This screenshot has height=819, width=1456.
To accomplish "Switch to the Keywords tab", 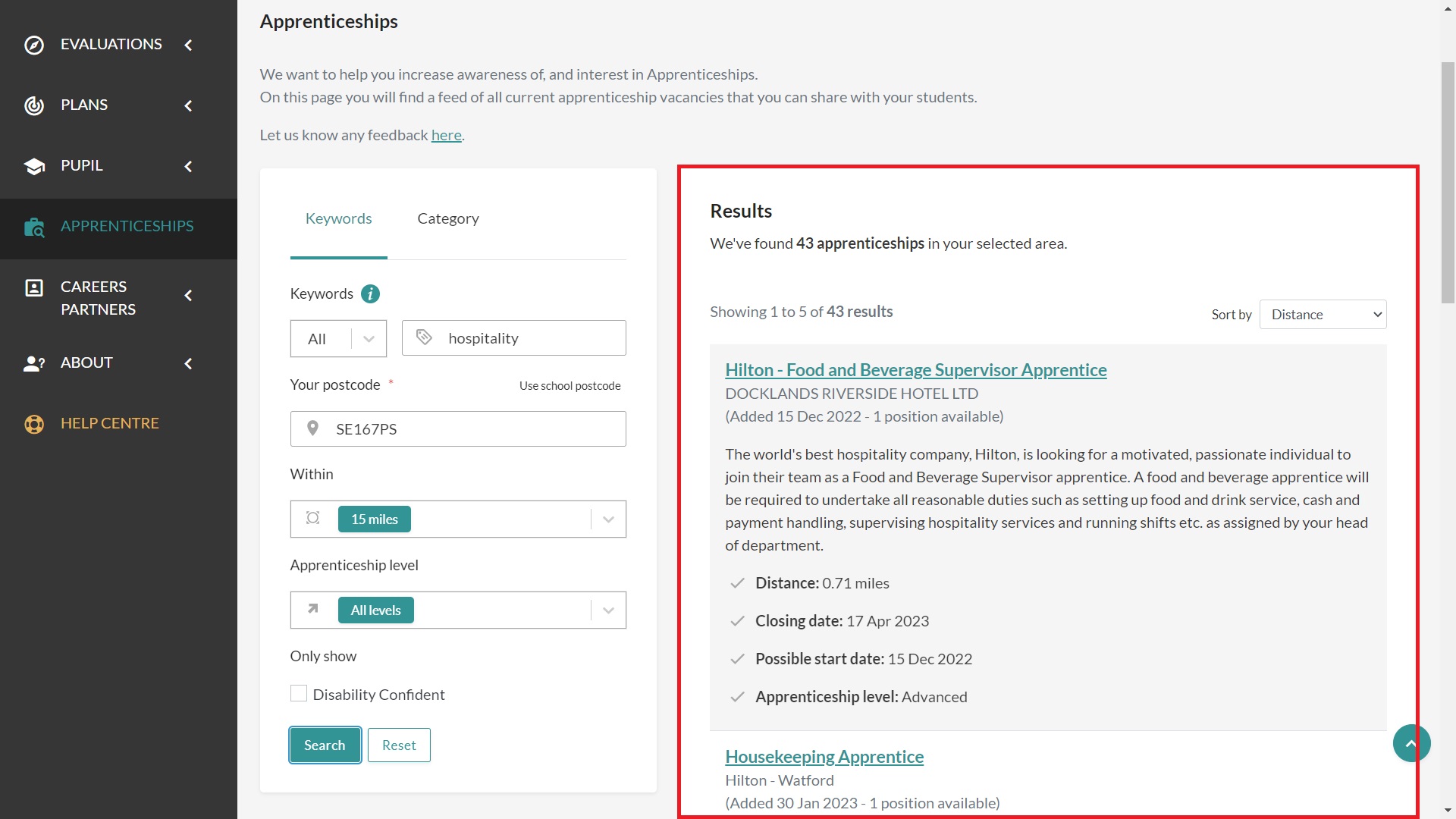I will coord(338,218).
